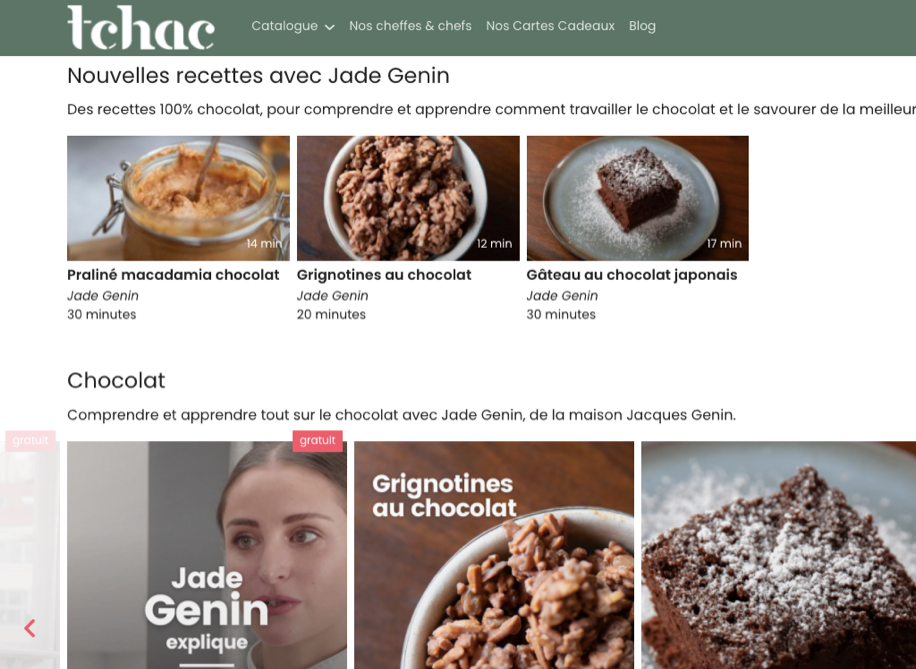Open Jade Genin explique video card
The width and height of the screenshot is (916, 669).
click(207, 555)
